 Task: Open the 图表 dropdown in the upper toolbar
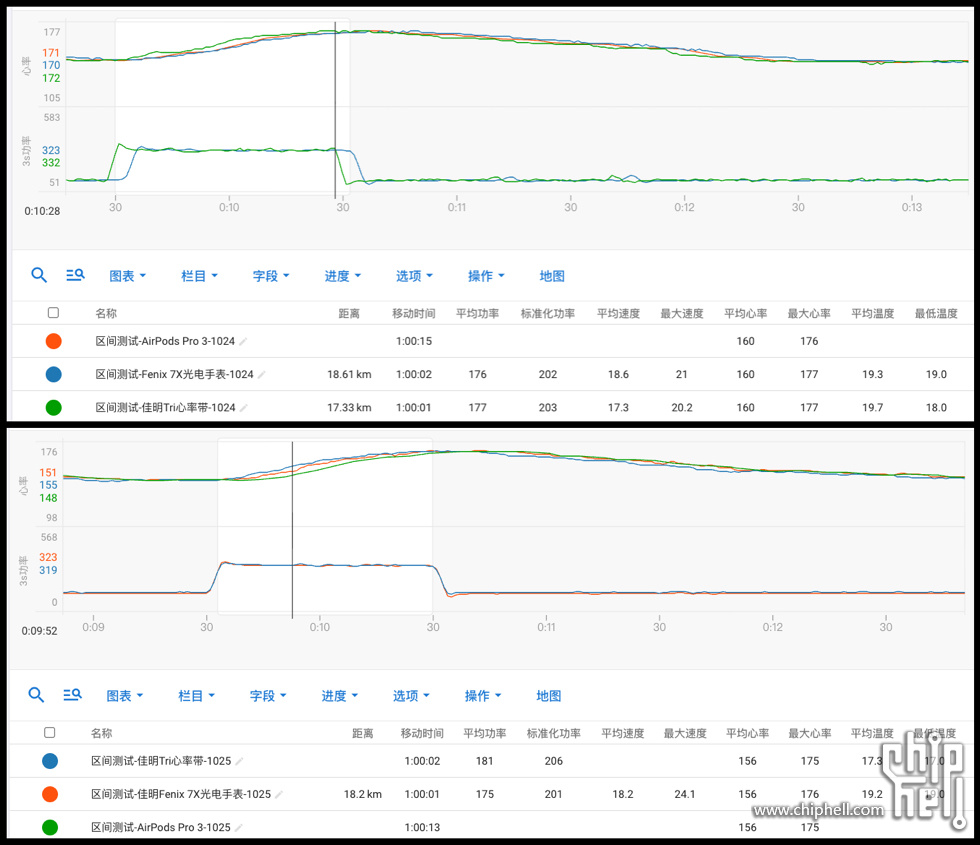tap(128, 276)
